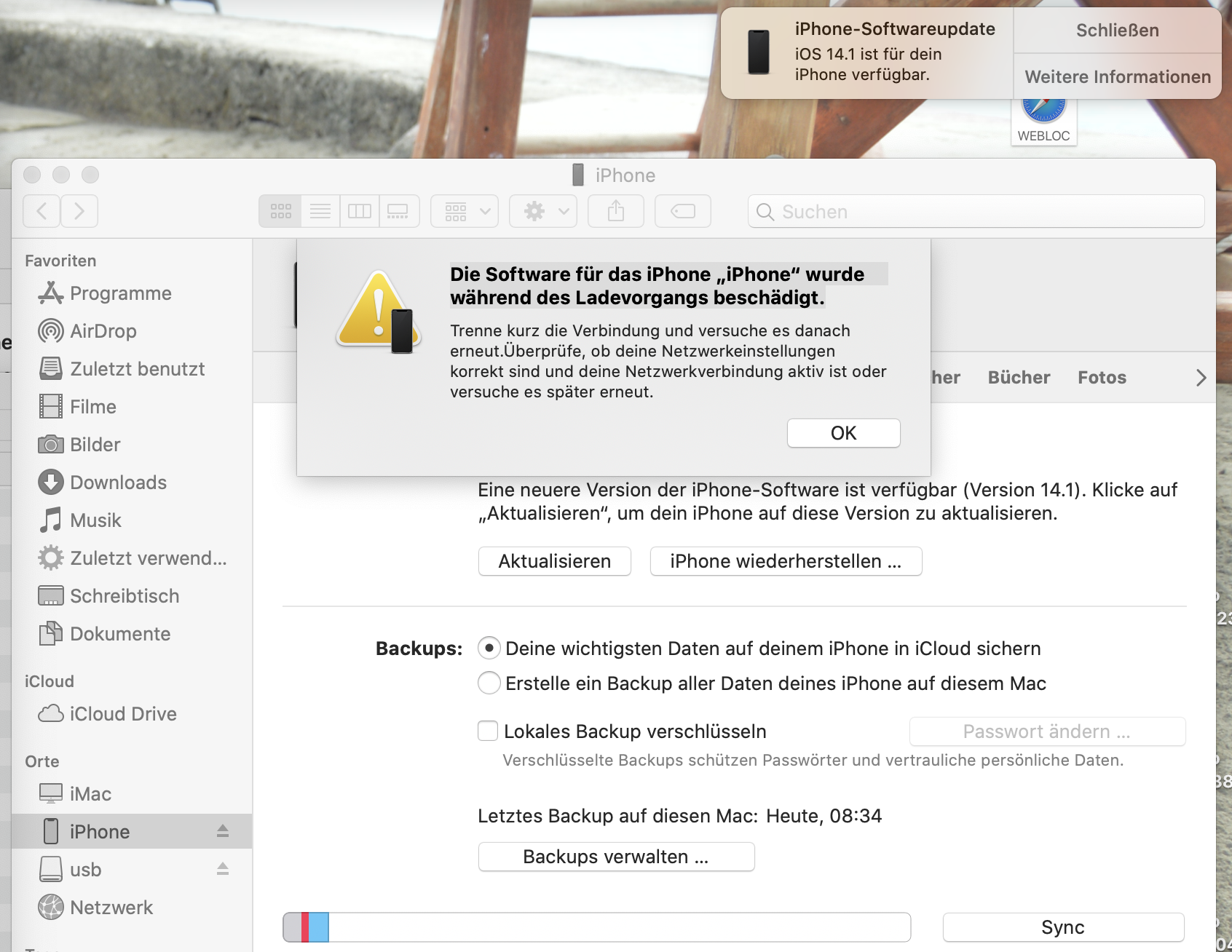Select iMac under Orte
The image size is (1232, 952).
[132, 794]
